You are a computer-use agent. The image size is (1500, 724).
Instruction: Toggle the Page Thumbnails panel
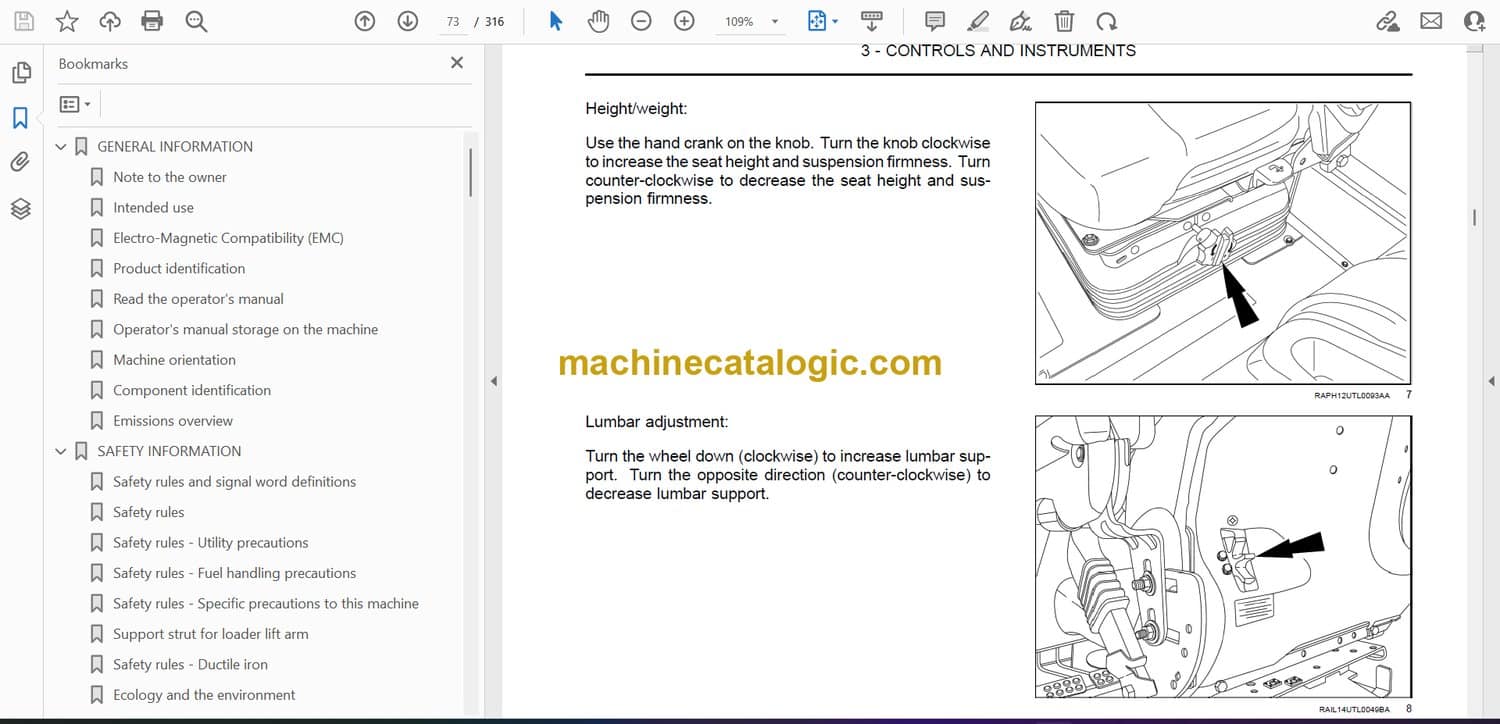coord(20,73)
